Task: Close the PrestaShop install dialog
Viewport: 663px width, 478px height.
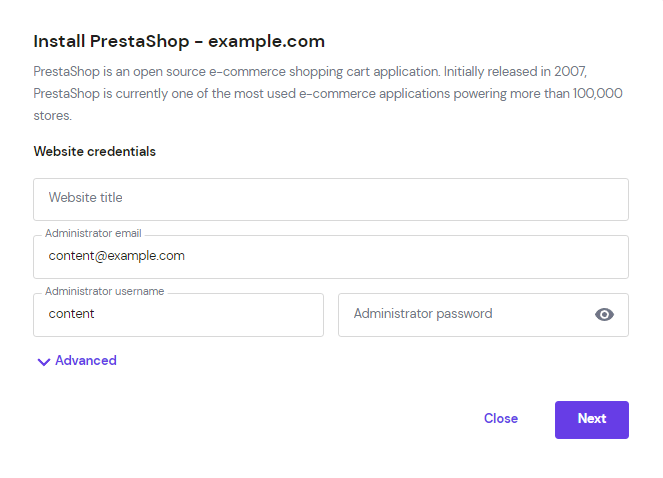Action: pos(500,419)
